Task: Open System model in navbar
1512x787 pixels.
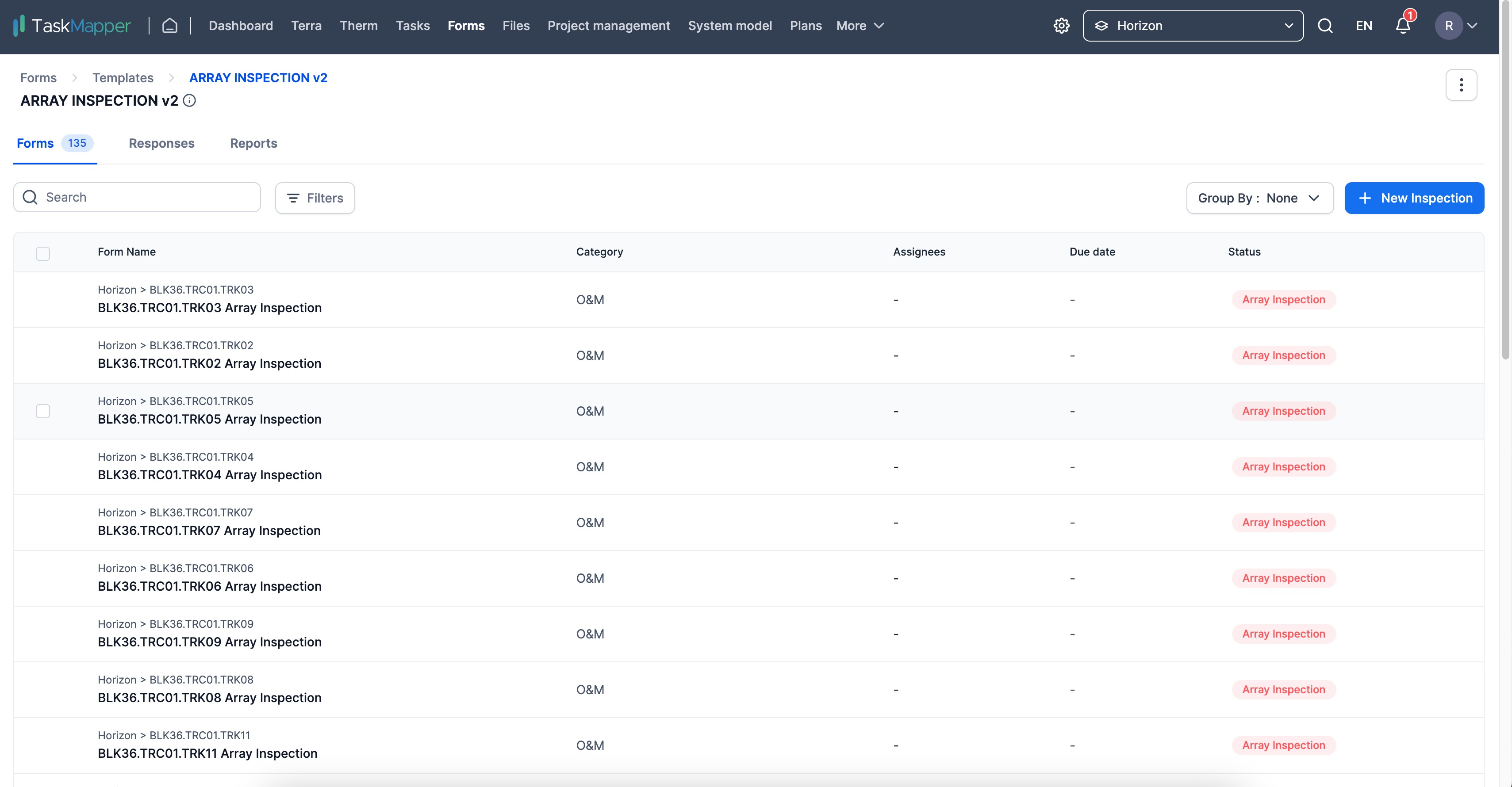Action: (x=729, y=26)
